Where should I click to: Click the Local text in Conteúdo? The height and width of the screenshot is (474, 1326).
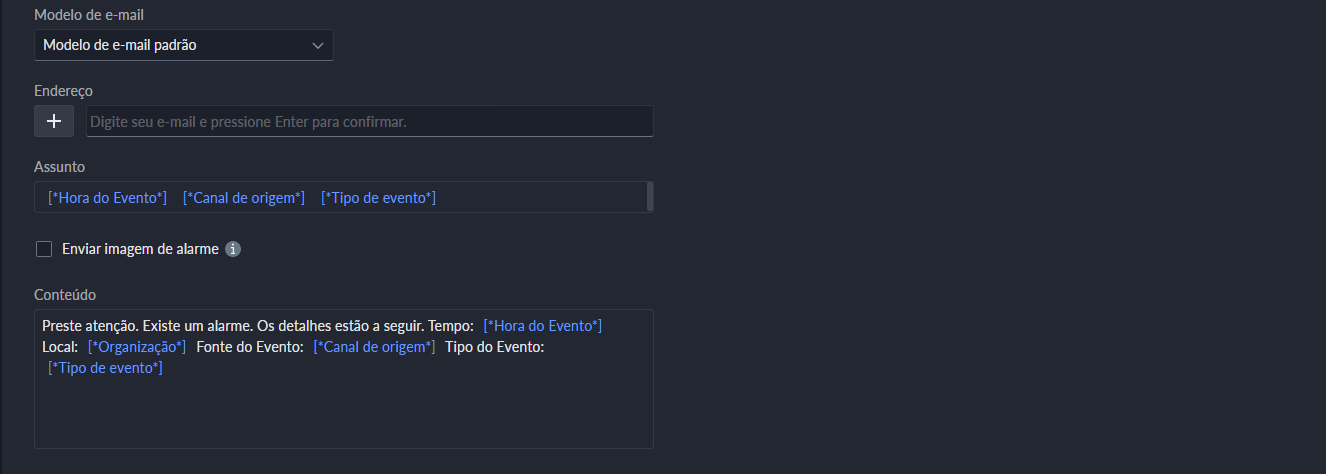pos(60,347)
